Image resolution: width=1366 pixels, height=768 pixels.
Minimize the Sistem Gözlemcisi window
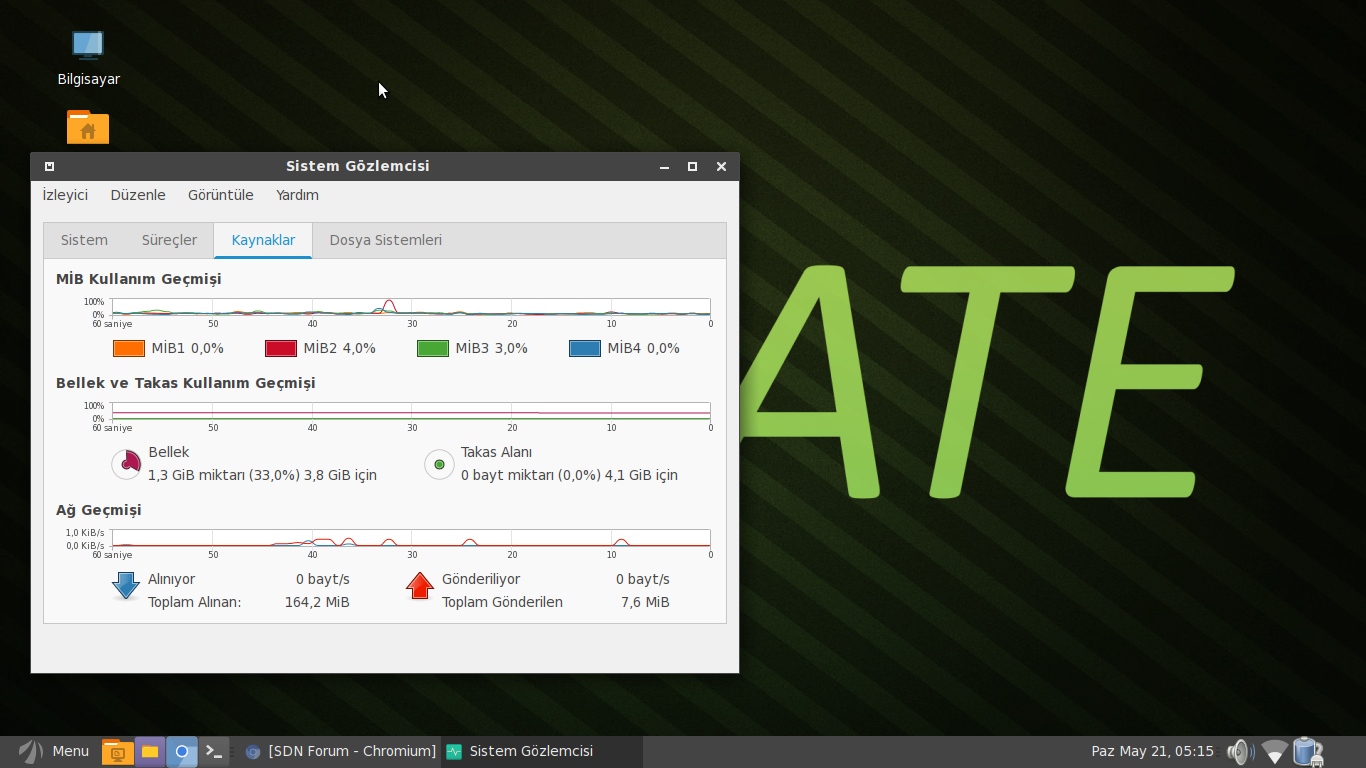(x=664, y=166)
